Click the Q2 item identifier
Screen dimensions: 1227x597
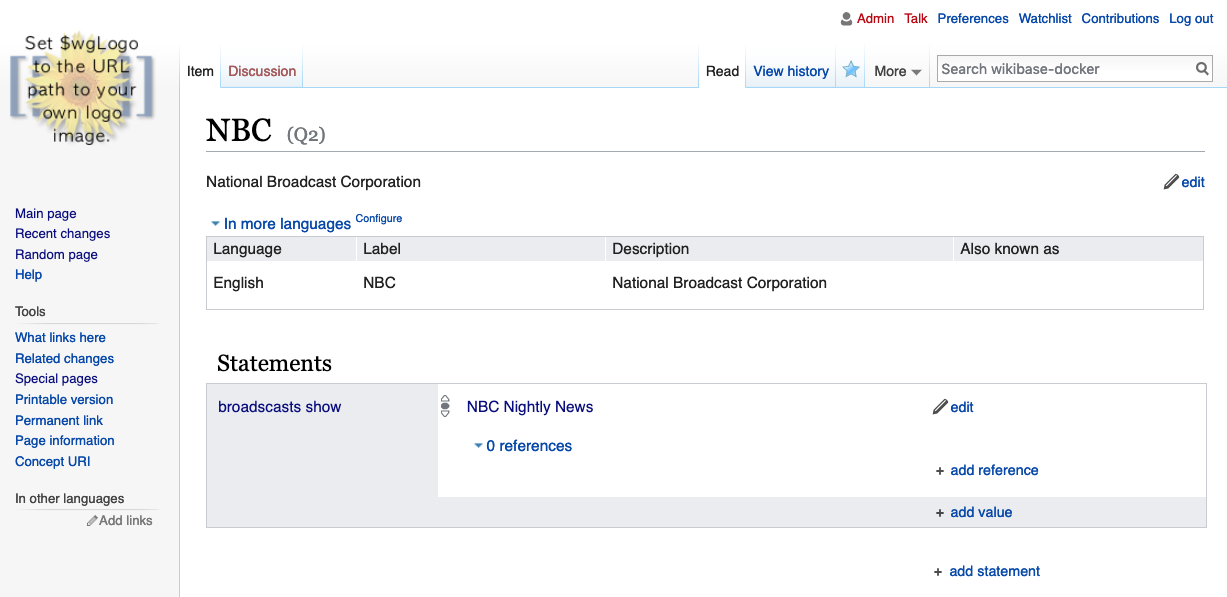[x=306, y=134]
